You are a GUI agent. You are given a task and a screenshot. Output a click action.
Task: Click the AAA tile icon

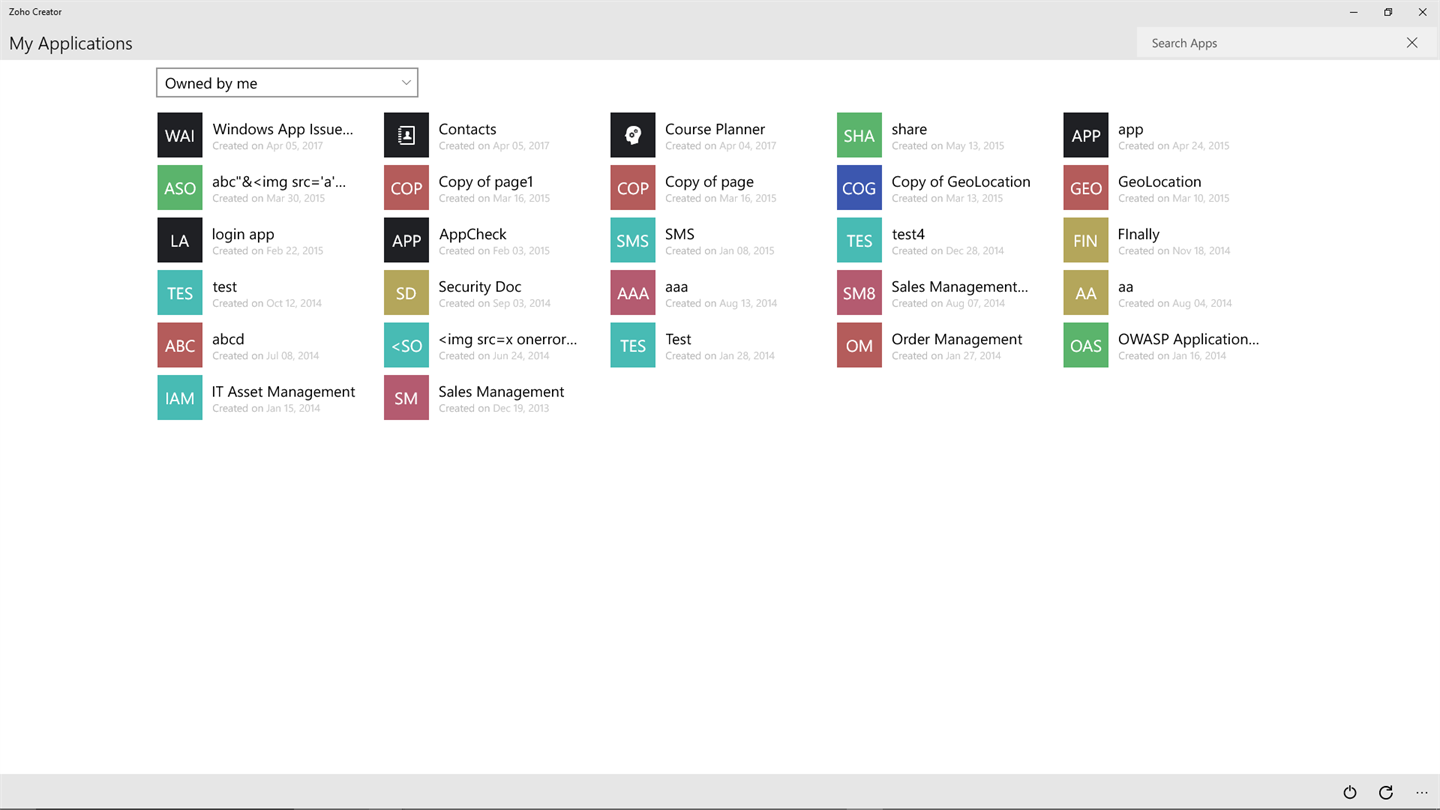[x=633, y=293]
